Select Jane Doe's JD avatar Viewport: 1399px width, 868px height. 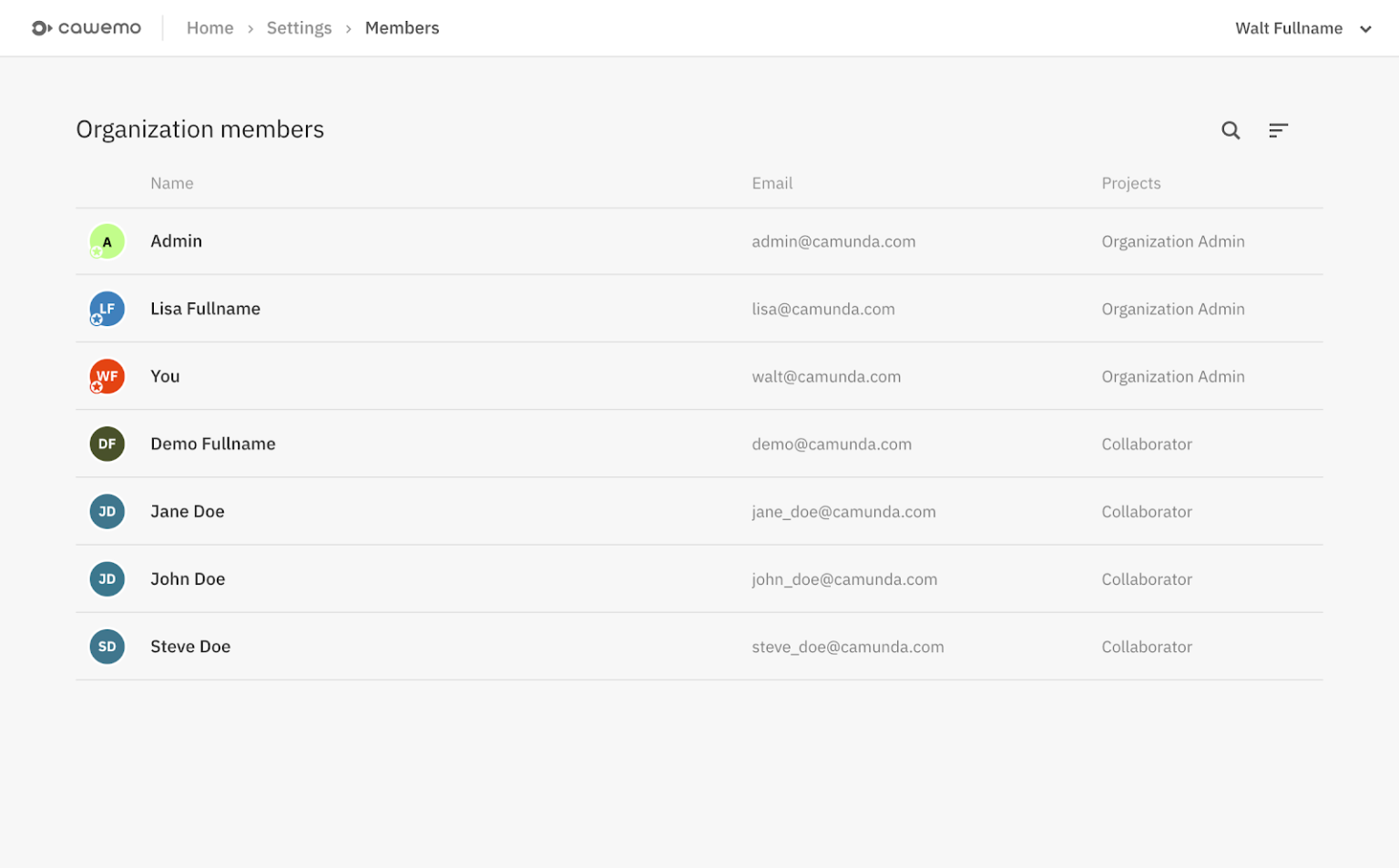pyautogui.click(x=107, y=511)
